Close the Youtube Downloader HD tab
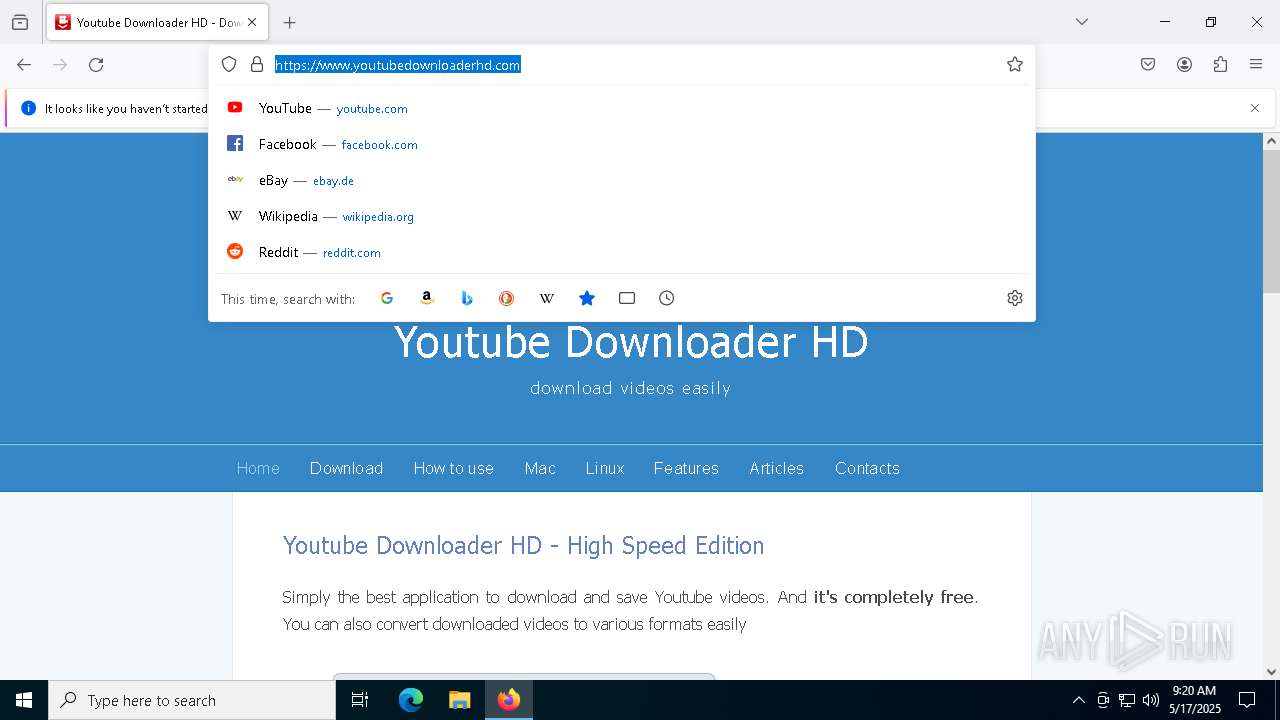 [252, 22]
